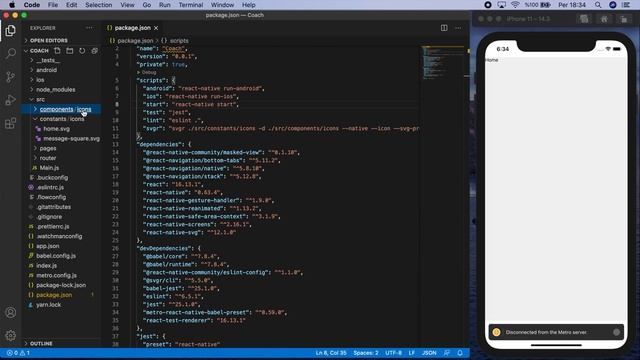
Task: Click Ln 8, Col 35 status entry
Action: click(331, 353)
